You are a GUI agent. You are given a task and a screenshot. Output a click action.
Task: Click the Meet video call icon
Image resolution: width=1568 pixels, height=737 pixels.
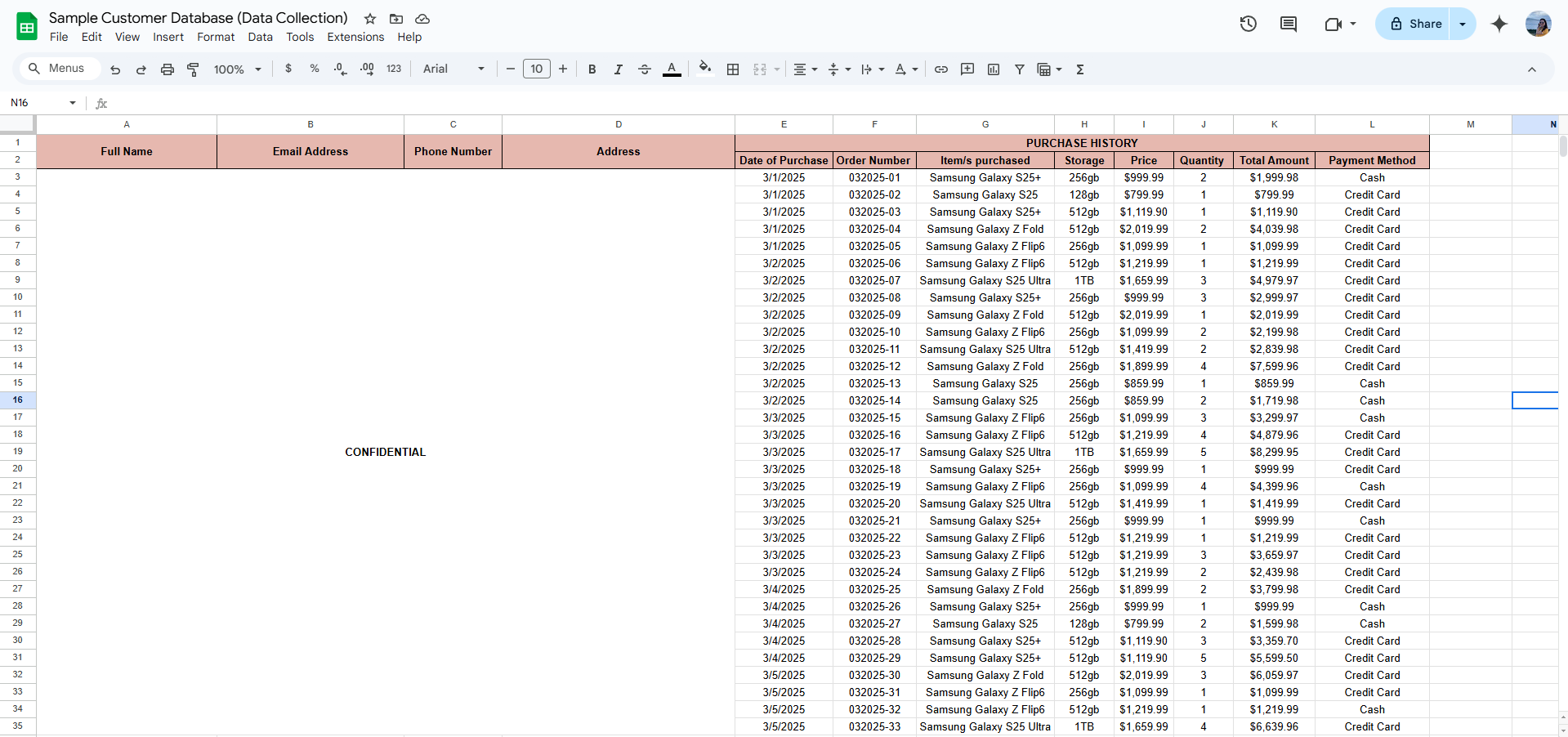pyautogui.click(x=1333, y=24)
